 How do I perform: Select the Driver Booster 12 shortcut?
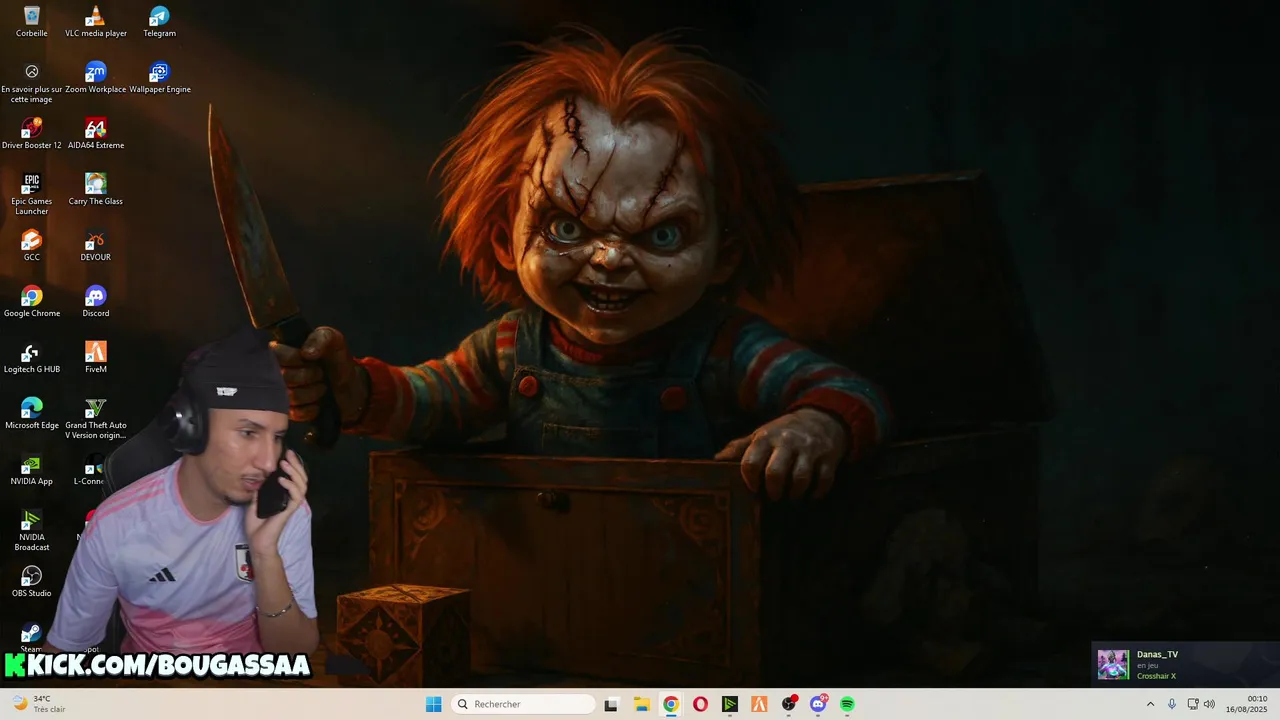click(32, 134)
